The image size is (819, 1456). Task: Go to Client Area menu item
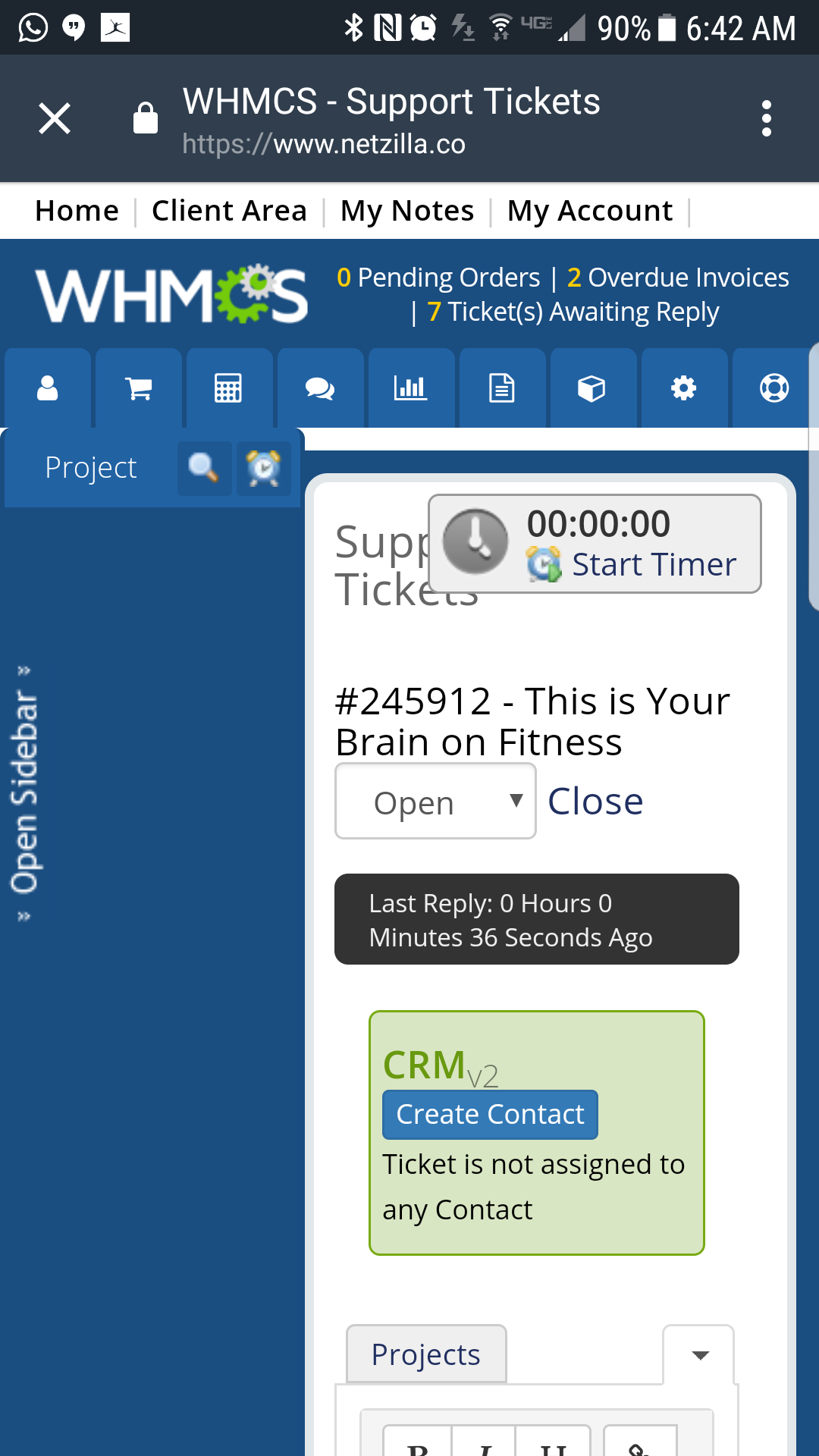(x=229, y=211)
